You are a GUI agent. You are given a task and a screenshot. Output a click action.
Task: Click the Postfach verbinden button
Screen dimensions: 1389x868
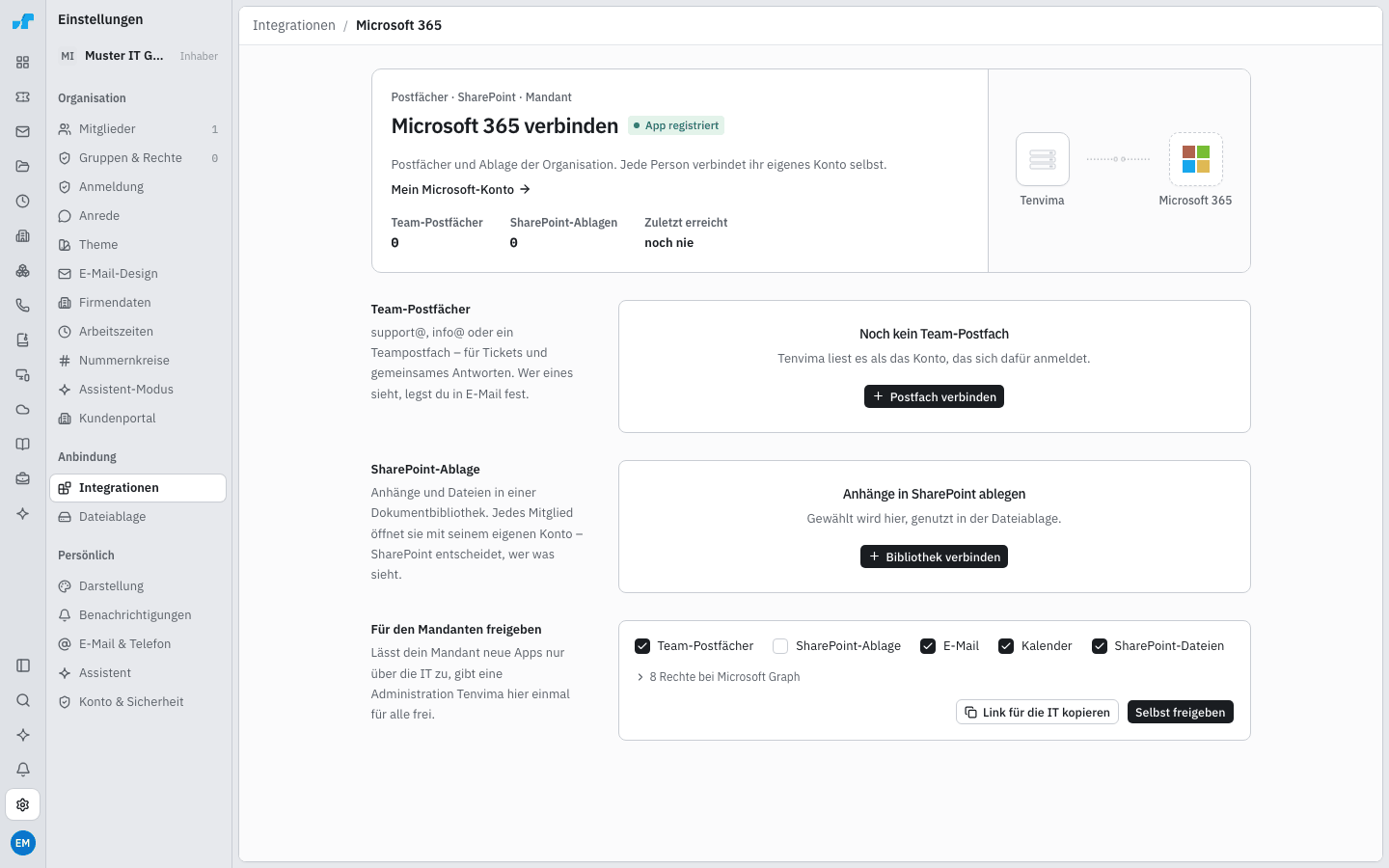tap(934, 396)
